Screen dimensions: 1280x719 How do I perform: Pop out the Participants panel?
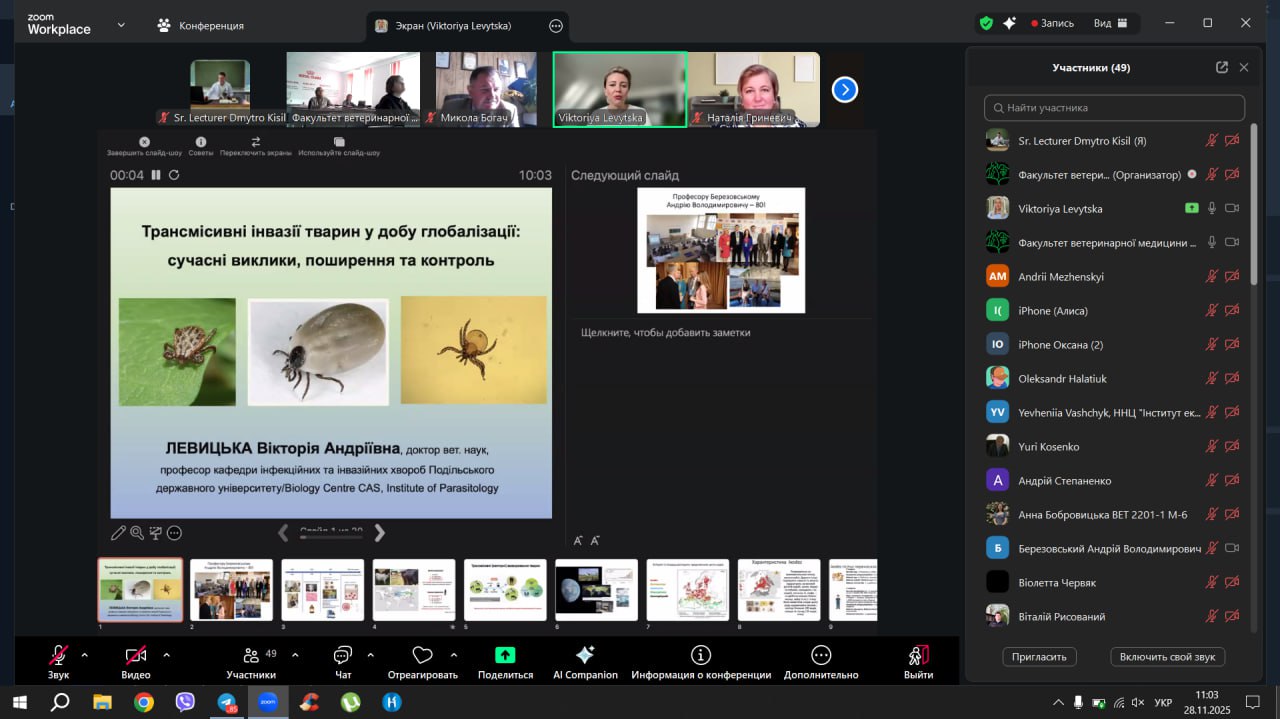pos(1221,67)
